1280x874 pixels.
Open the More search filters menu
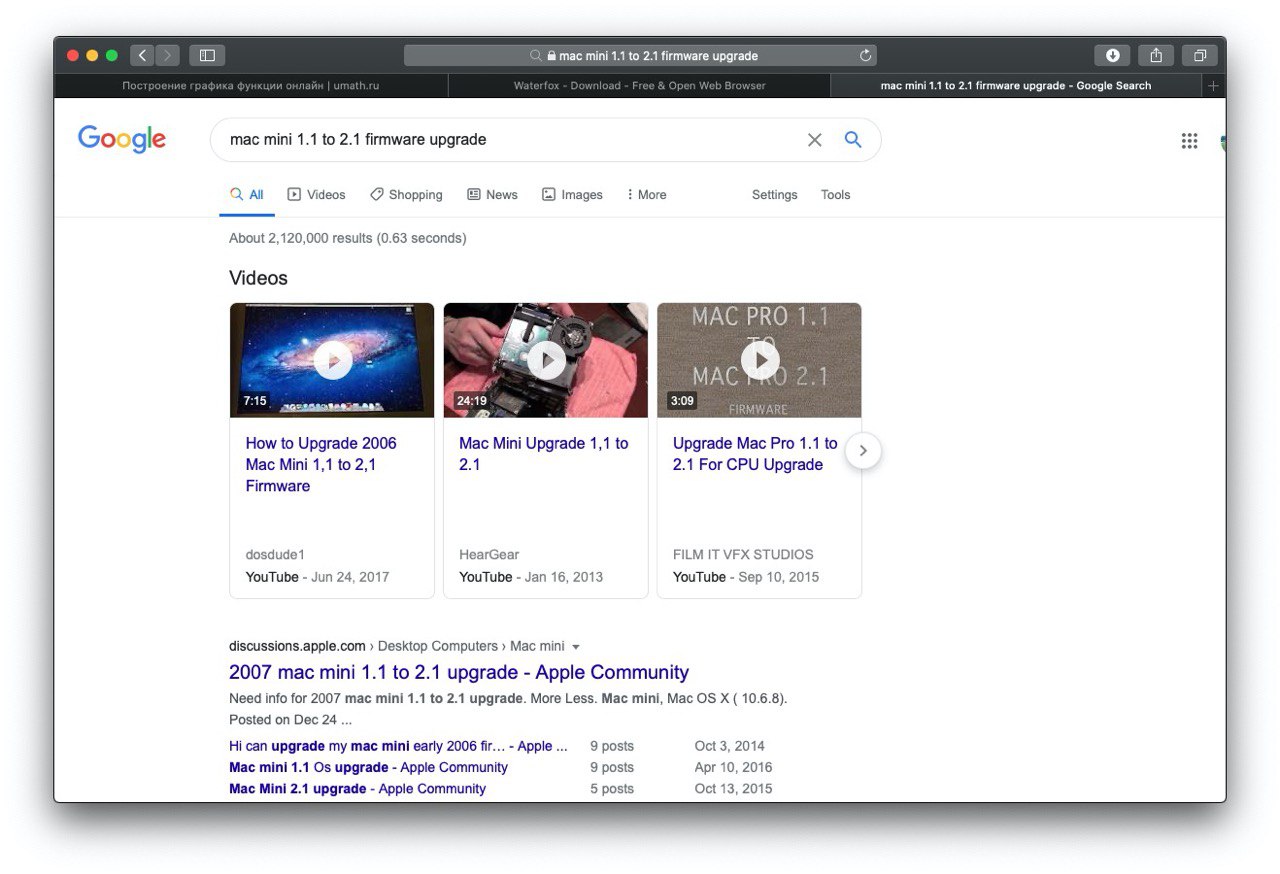646,195
